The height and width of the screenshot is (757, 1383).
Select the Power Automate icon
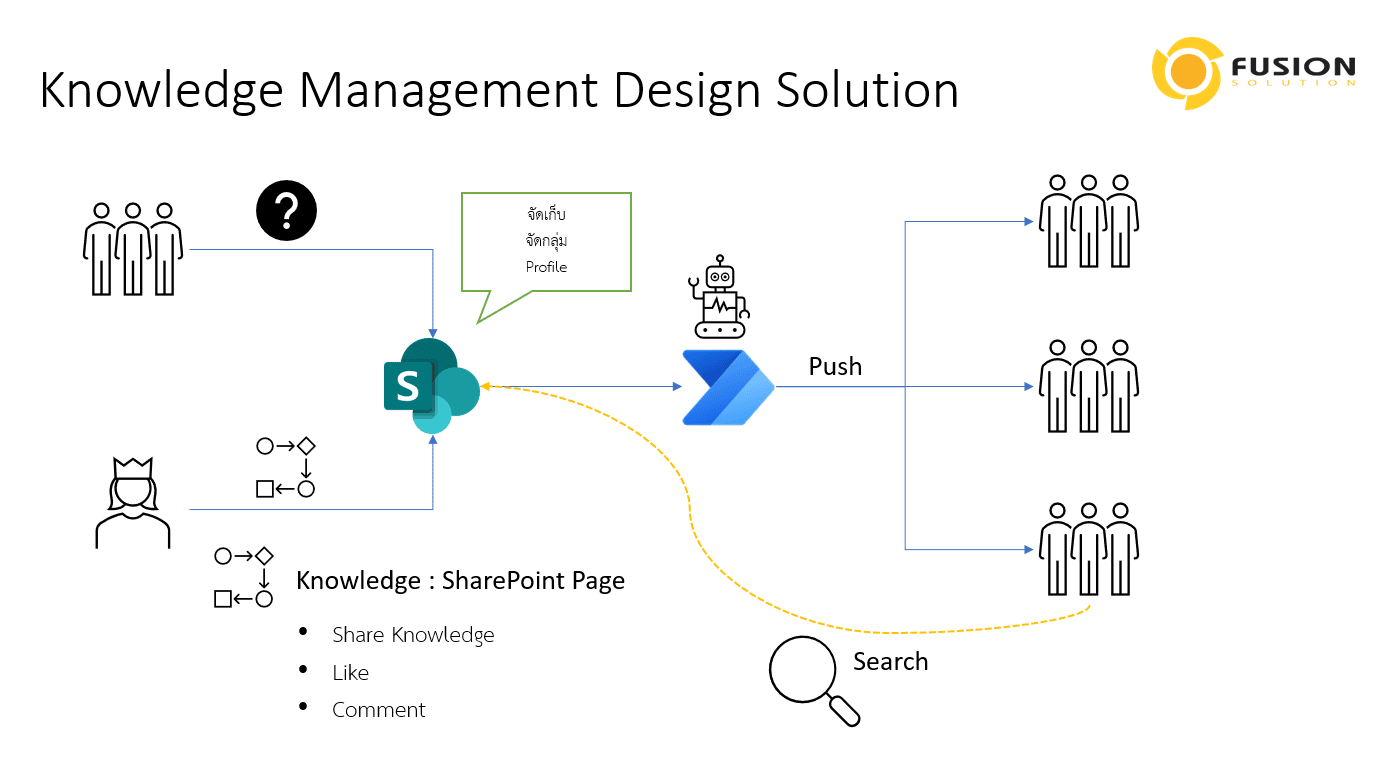pos(725,385)
